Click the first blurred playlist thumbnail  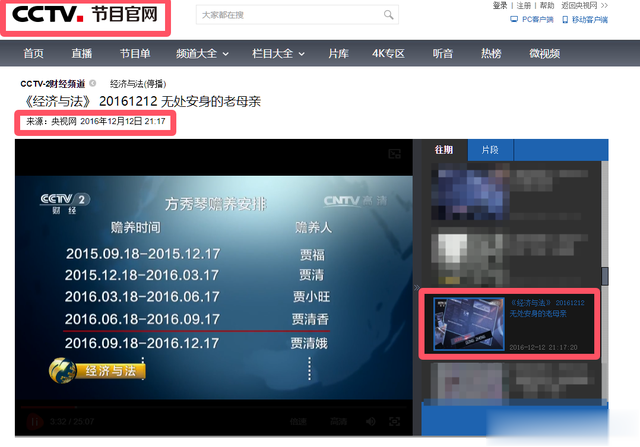click(471, 191)
